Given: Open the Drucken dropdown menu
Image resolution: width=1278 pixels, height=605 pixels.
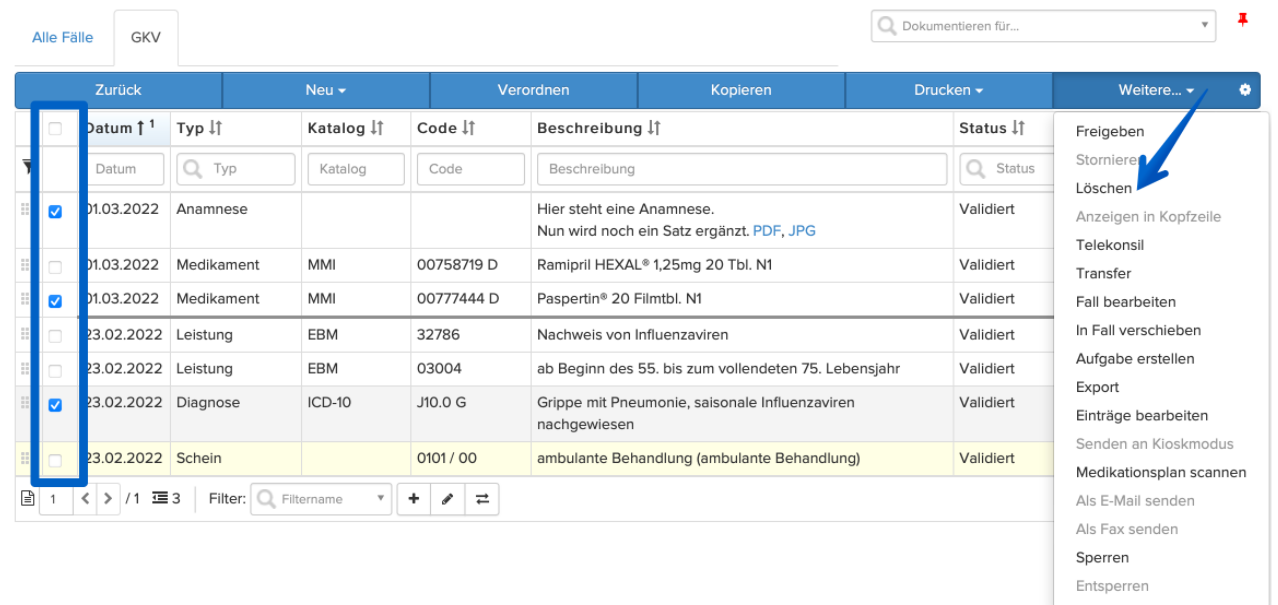Looking at the screenshot, I should coord(949,90).
